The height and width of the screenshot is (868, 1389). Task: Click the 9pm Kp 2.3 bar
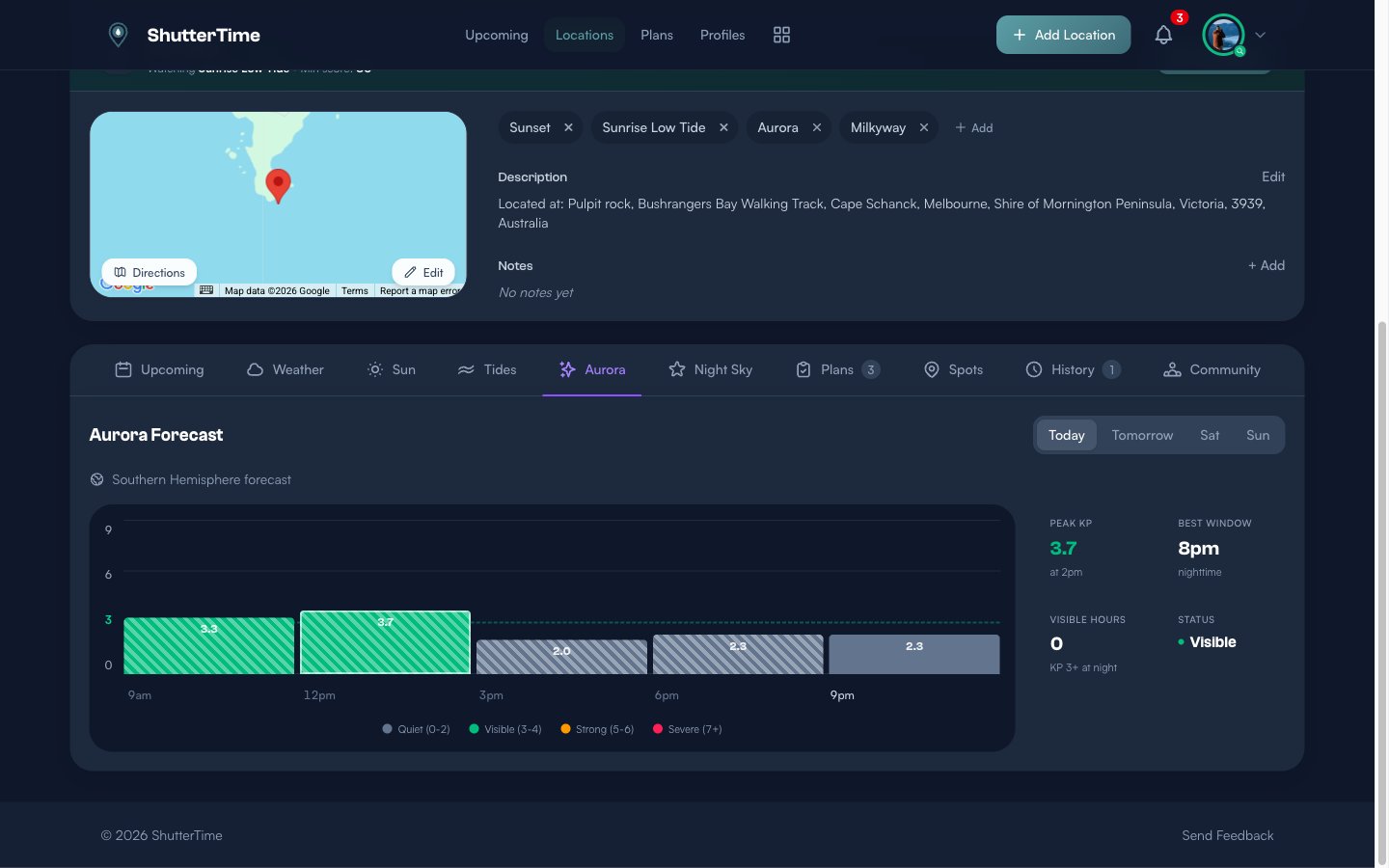pos(914,654)
